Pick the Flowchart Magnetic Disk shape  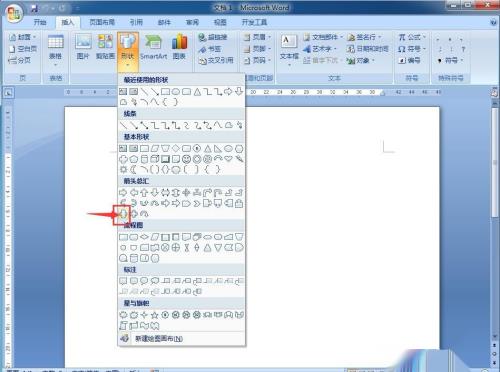coord(134,258)
